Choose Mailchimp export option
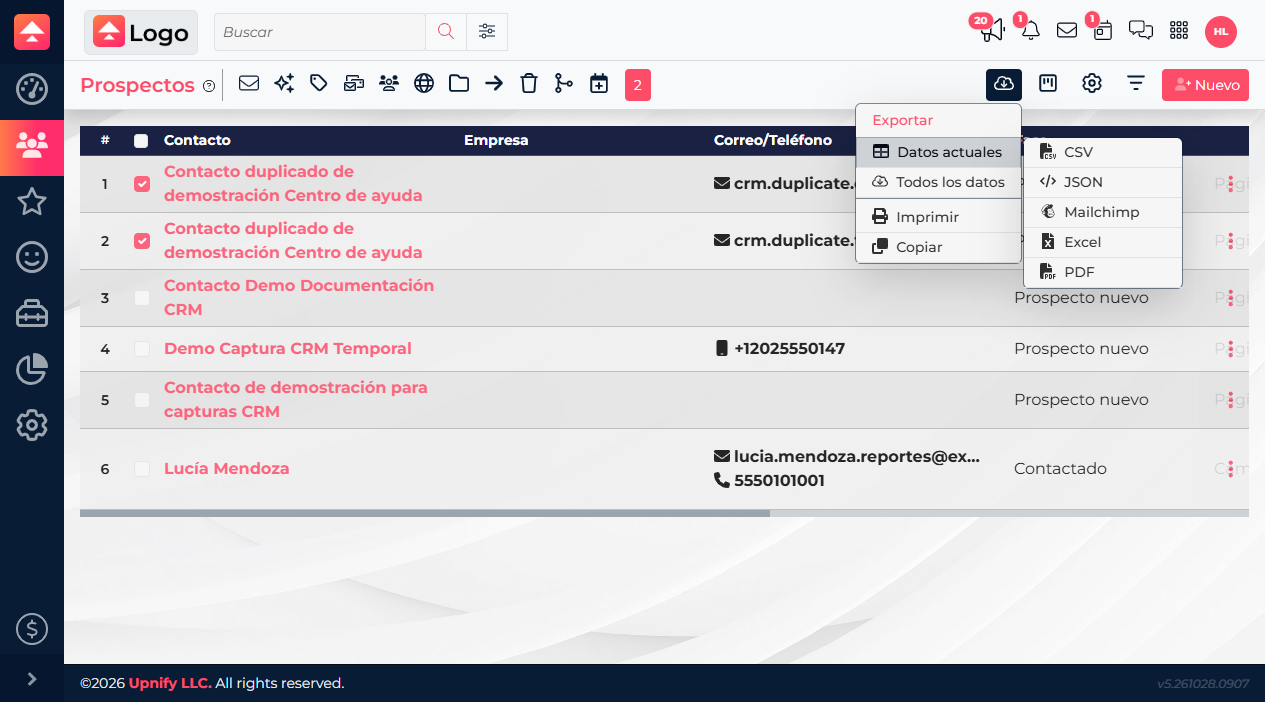1265x702 pixels. point(1103,212)
